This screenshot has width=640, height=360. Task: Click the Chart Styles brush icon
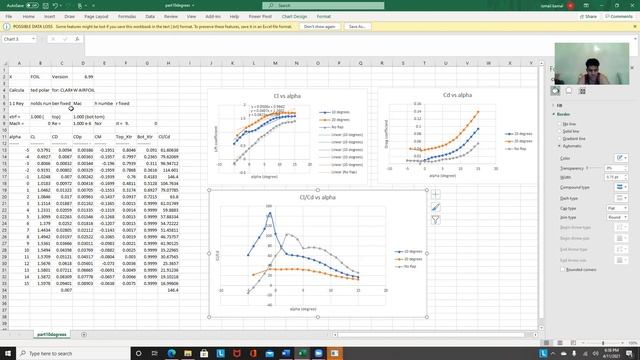click(x=436, y=207)
